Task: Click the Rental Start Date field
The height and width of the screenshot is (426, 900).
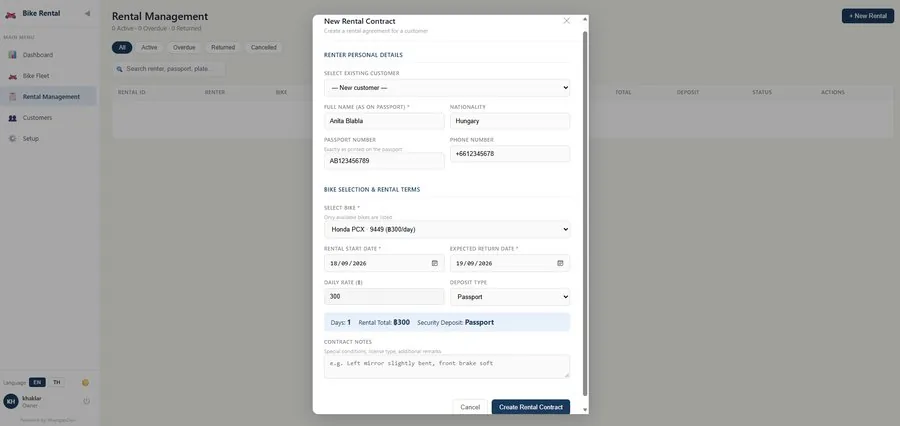Action: 384,263
